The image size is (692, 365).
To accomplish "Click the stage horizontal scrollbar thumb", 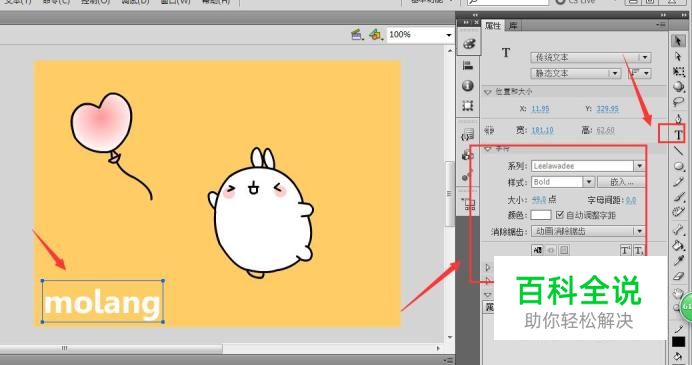I will pyautogui.click(x=110, y=349).
